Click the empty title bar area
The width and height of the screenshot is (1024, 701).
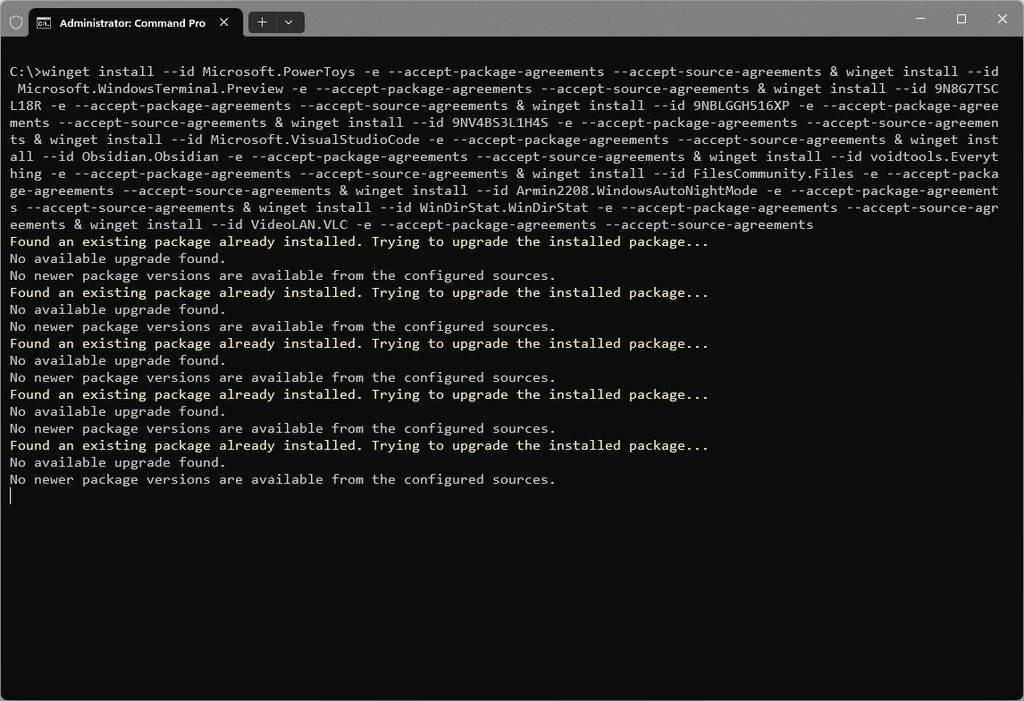(600, 18)
